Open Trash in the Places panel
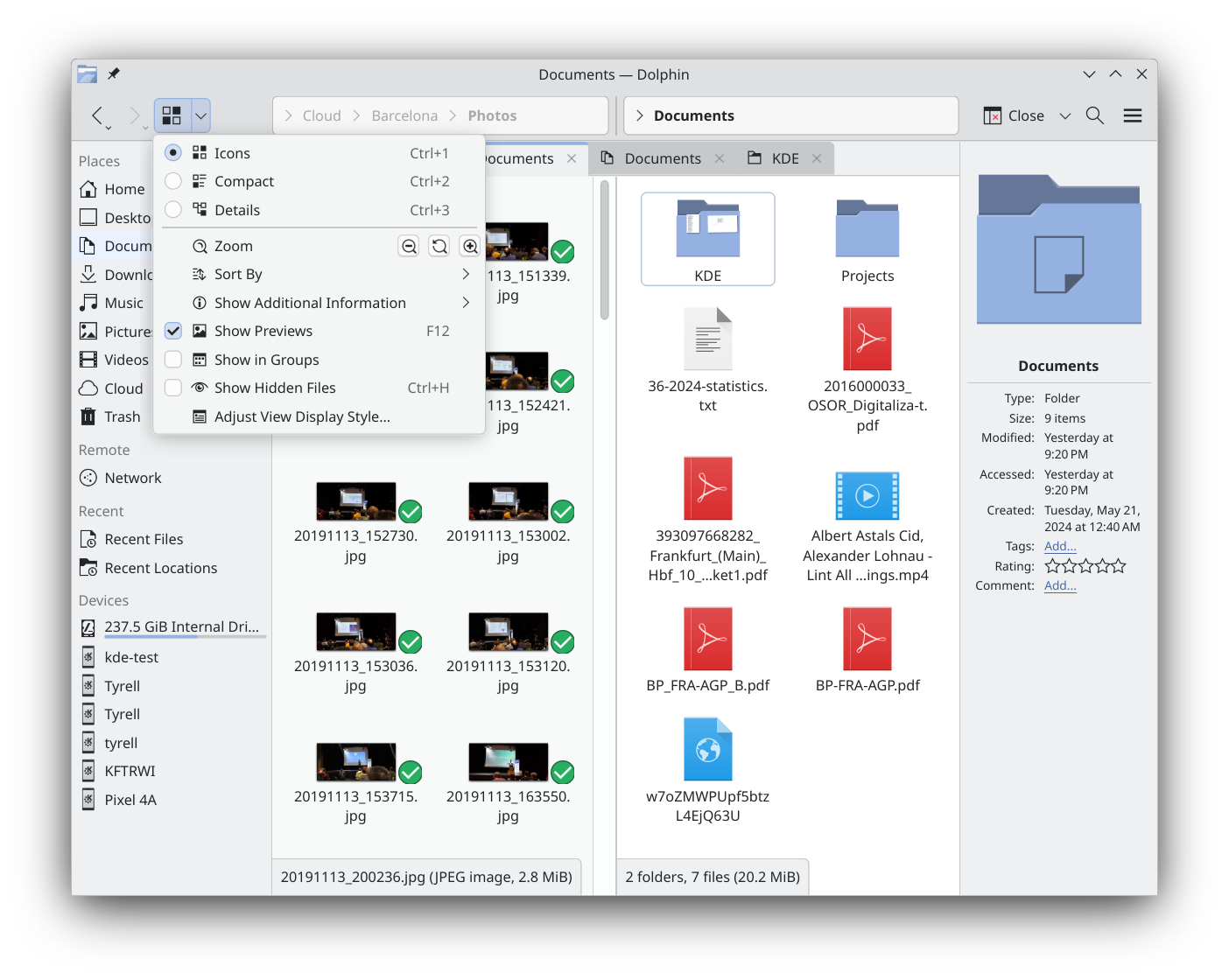The height and width of the screenshot is (980, 1229). point(122,417)
